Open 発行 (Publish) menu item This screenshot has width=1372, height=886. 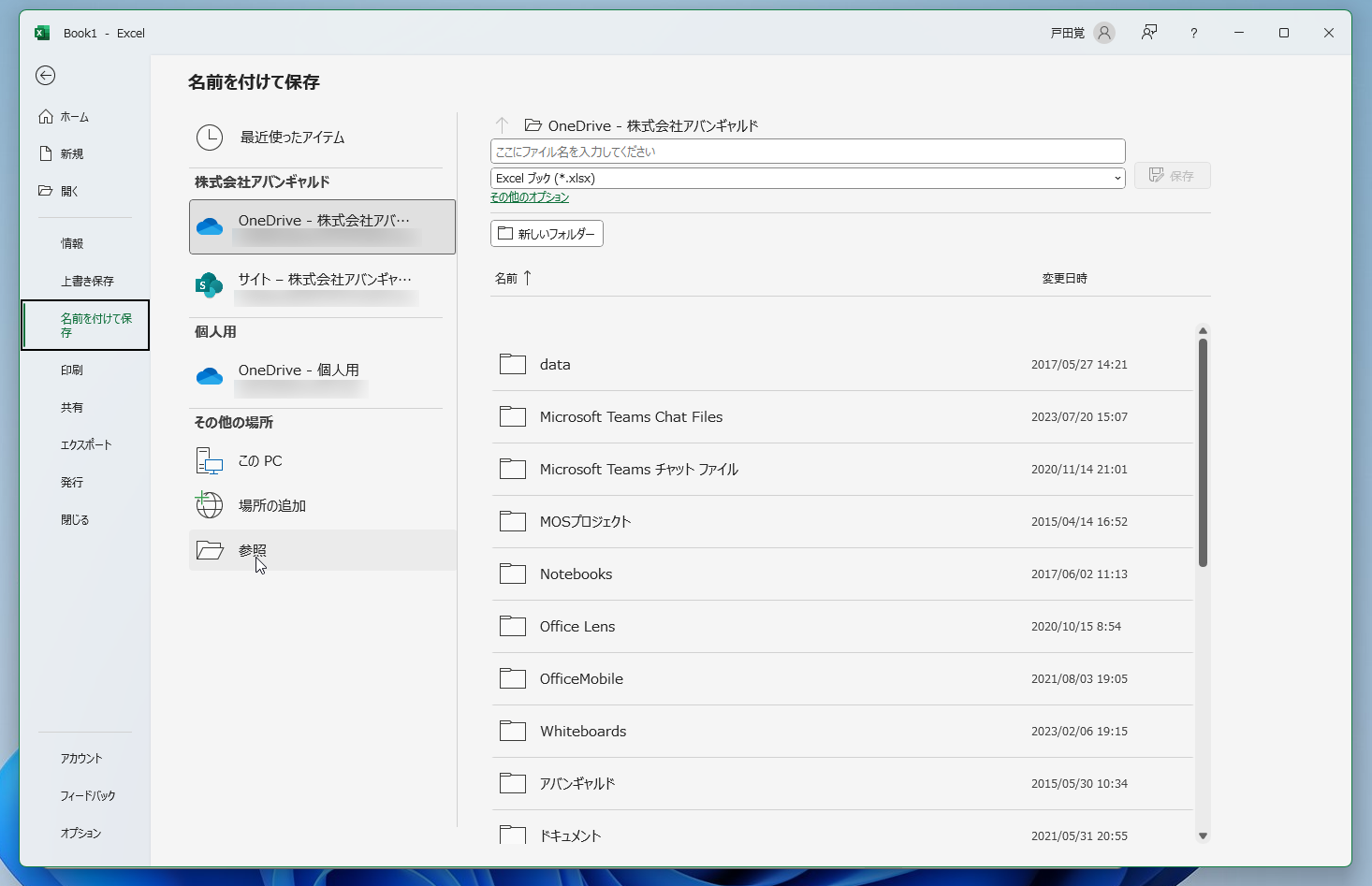72,483
